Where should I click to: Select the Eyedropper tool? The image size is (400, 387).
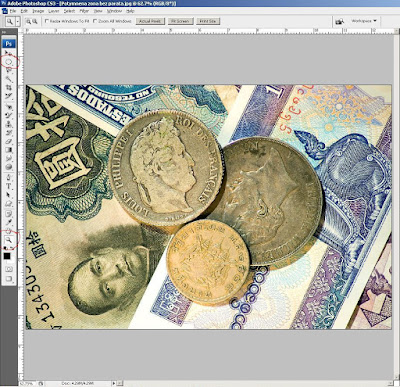click(9, 222)
